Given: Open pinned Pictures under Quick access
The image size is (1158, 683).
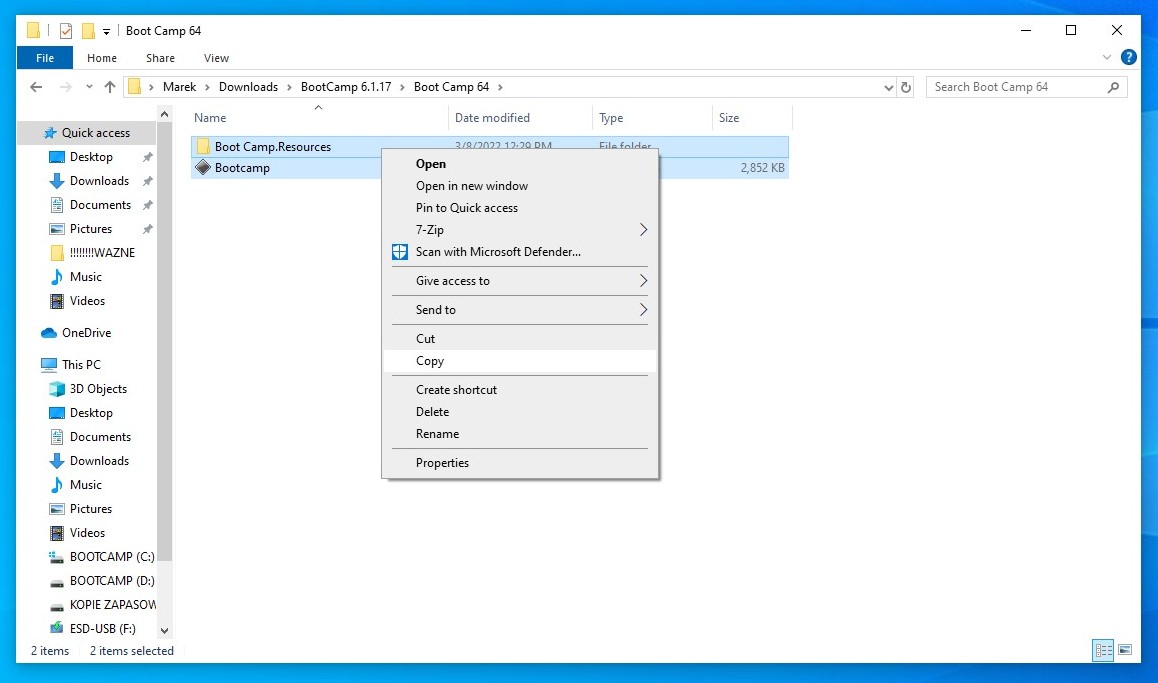Looking at the screenshot, I should tap(91, 229).
